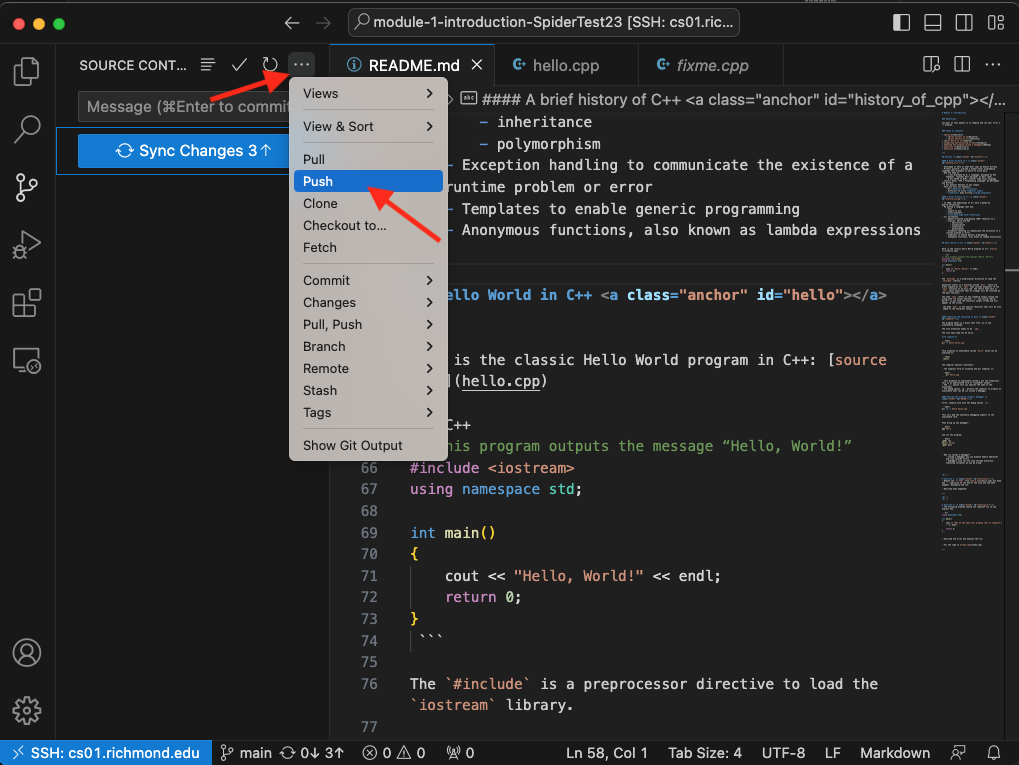Expand the Stash submenu
1019x765 pixels.
[368, 391]
